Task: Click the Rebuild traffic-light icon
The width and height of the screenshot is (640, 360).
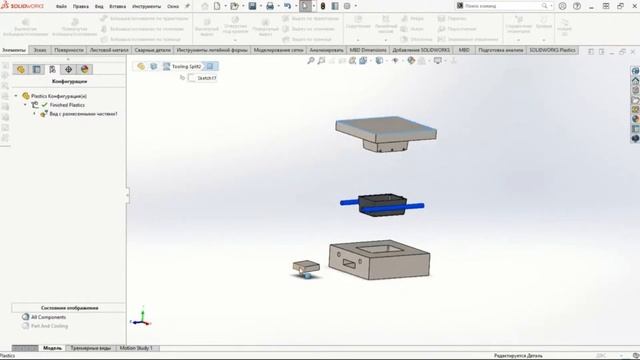Action: pos(322,6)
